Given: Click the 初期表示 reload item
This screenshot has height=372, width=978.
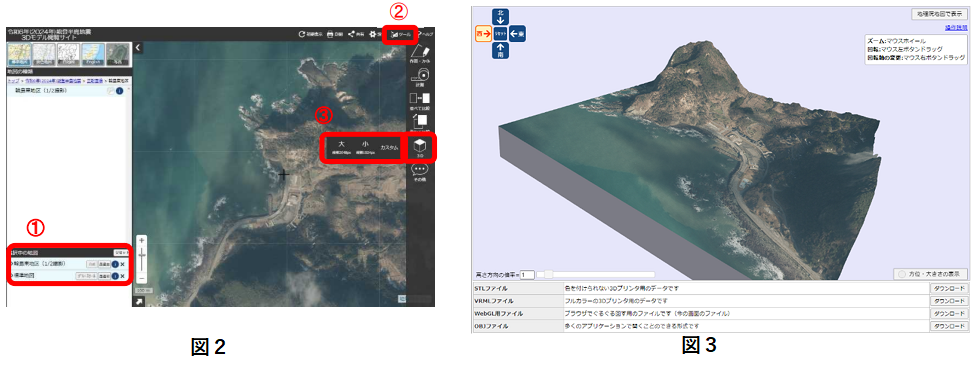Looking at the screenshot, I should click(x=312, y=34).
